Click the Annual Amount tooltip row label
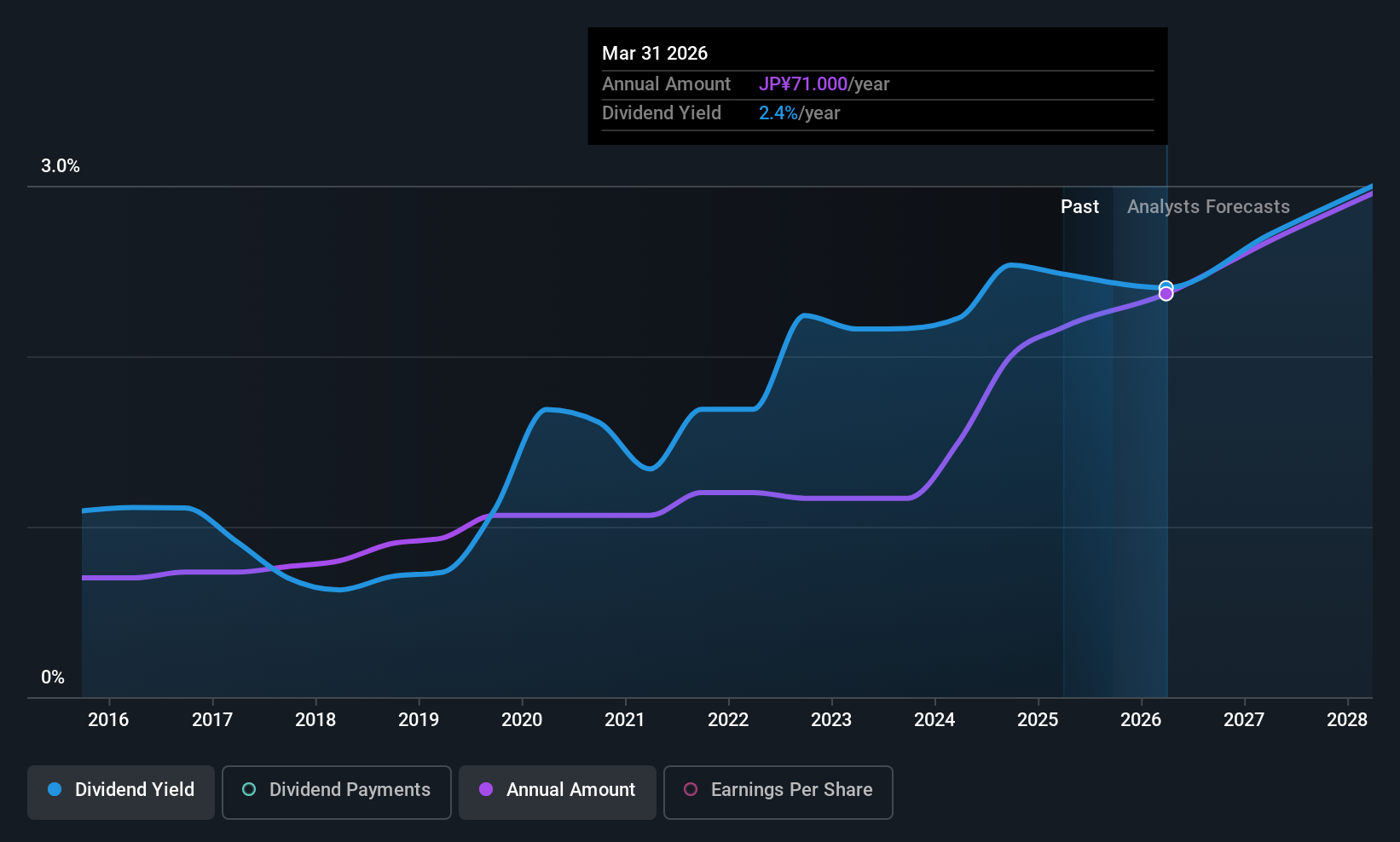 point(666,84)
